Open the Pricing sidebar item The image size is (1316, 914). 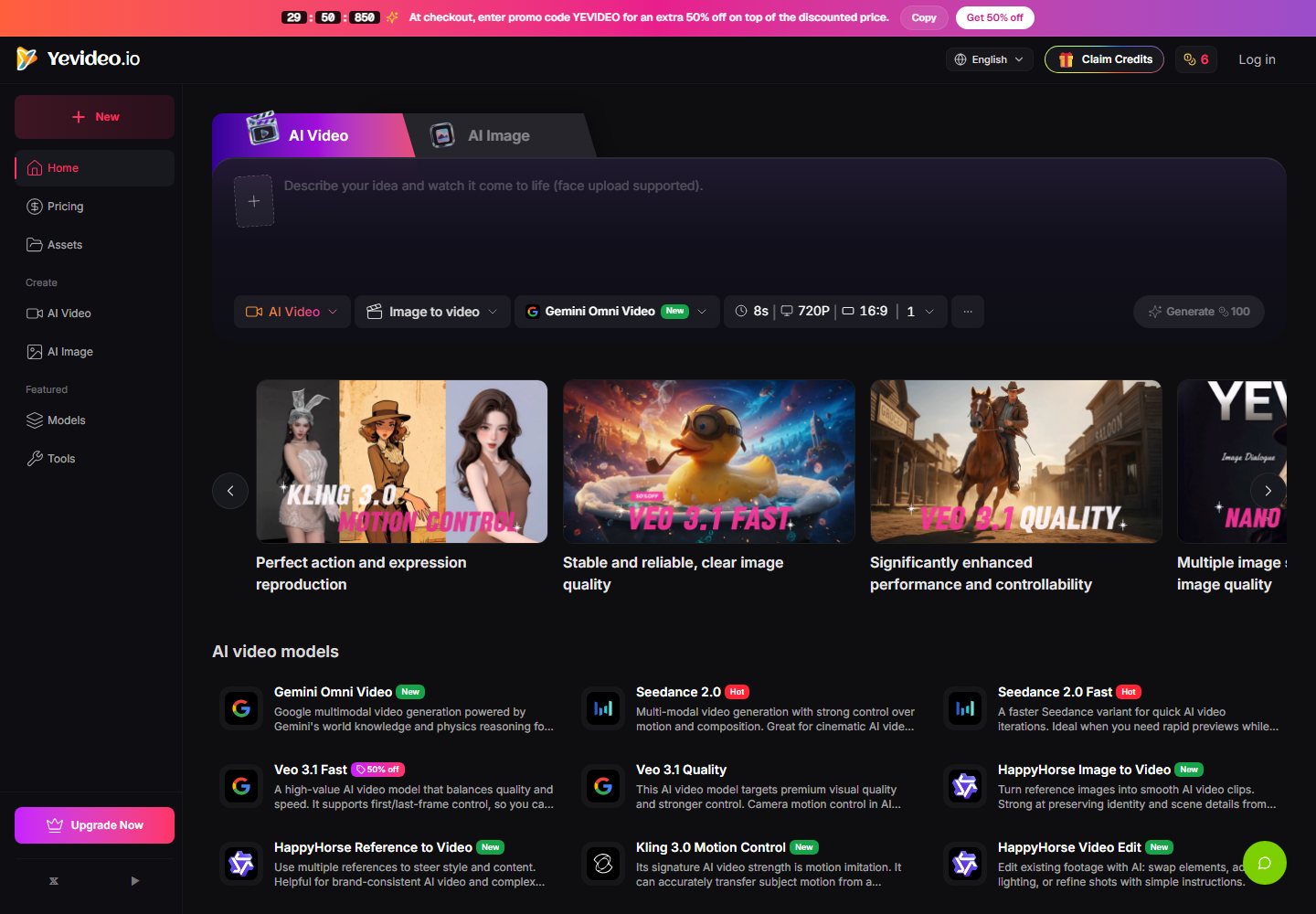(x=94, y=207)
